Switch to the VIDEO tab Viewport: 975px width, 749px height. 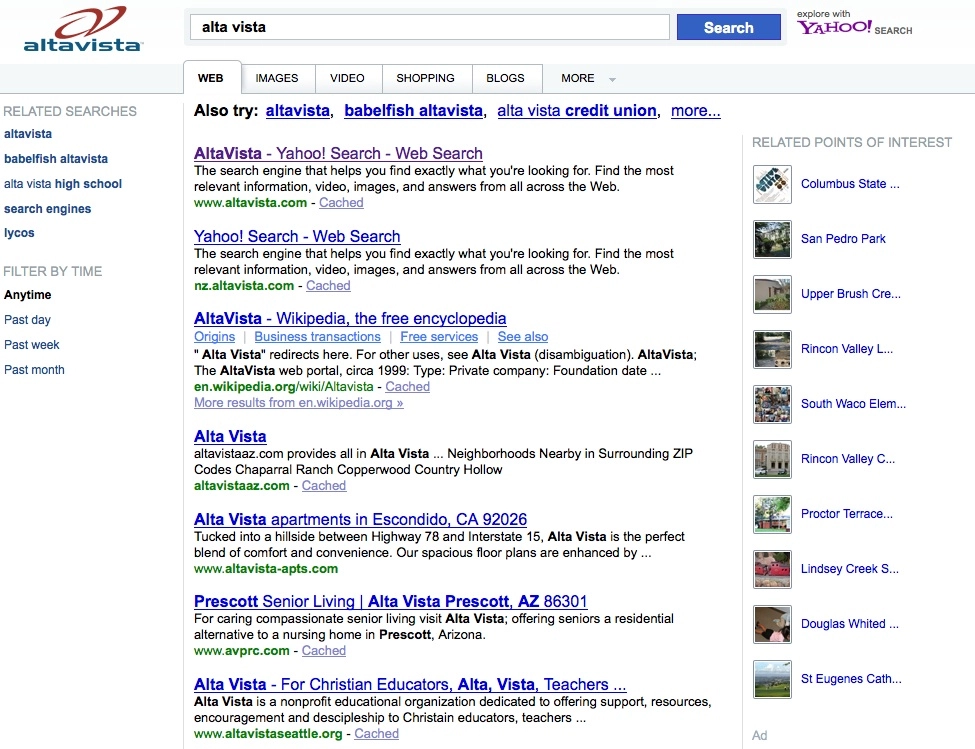pyautogui.click(x=347, y=78)
